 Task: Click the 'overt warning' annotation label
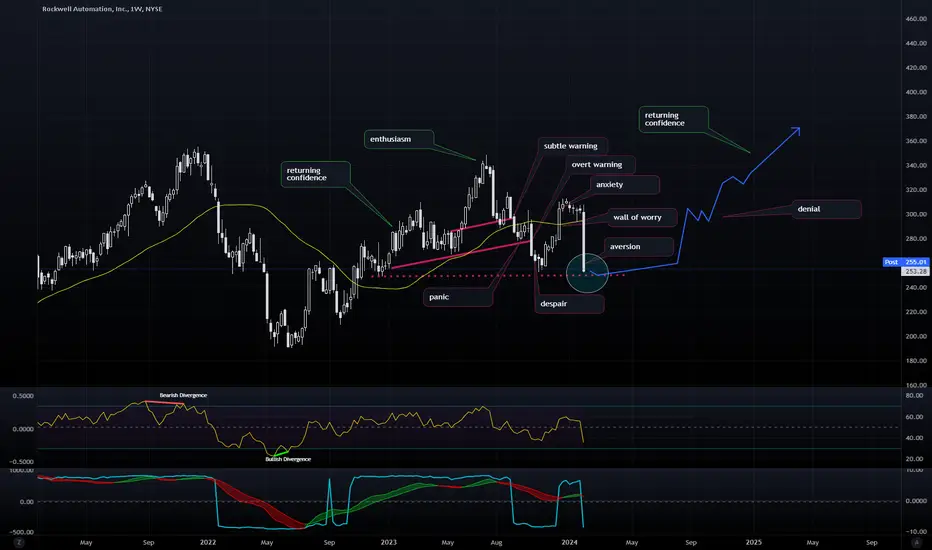600,165
